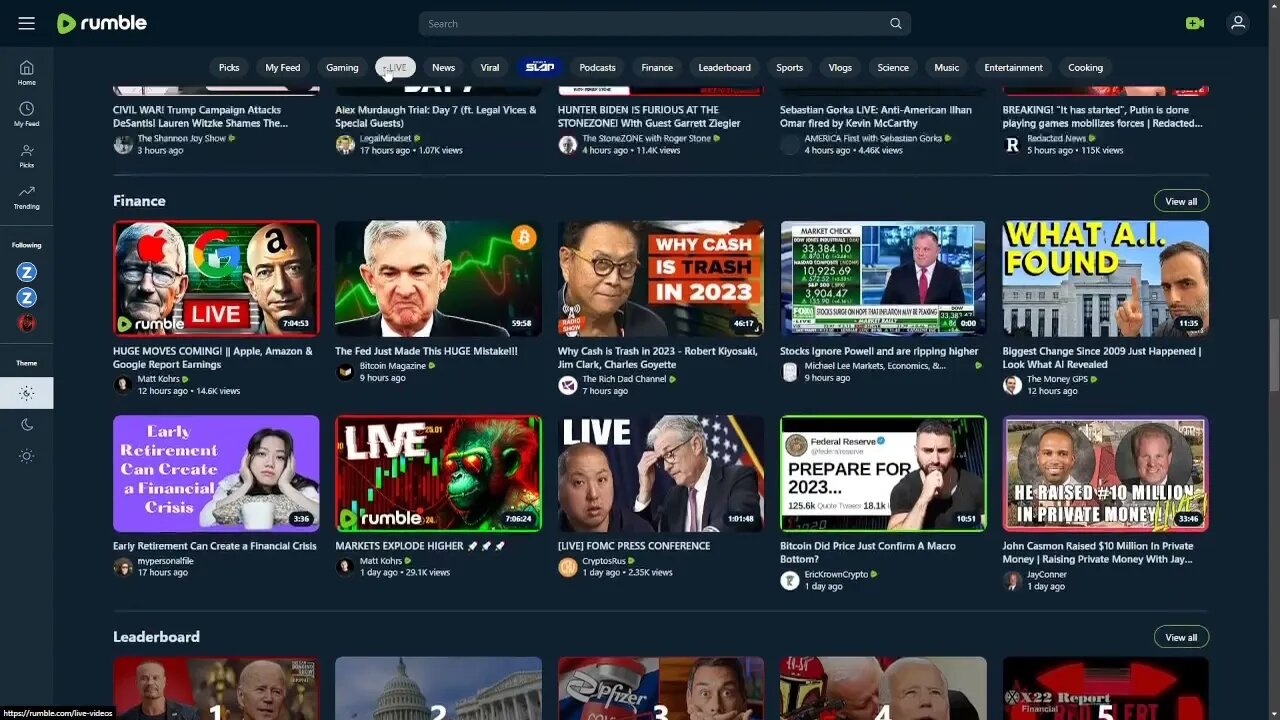The width and height of the screenshot is (1280, 720).
Task: Open red followed channel avatar in sidebar
Action: 27,322
